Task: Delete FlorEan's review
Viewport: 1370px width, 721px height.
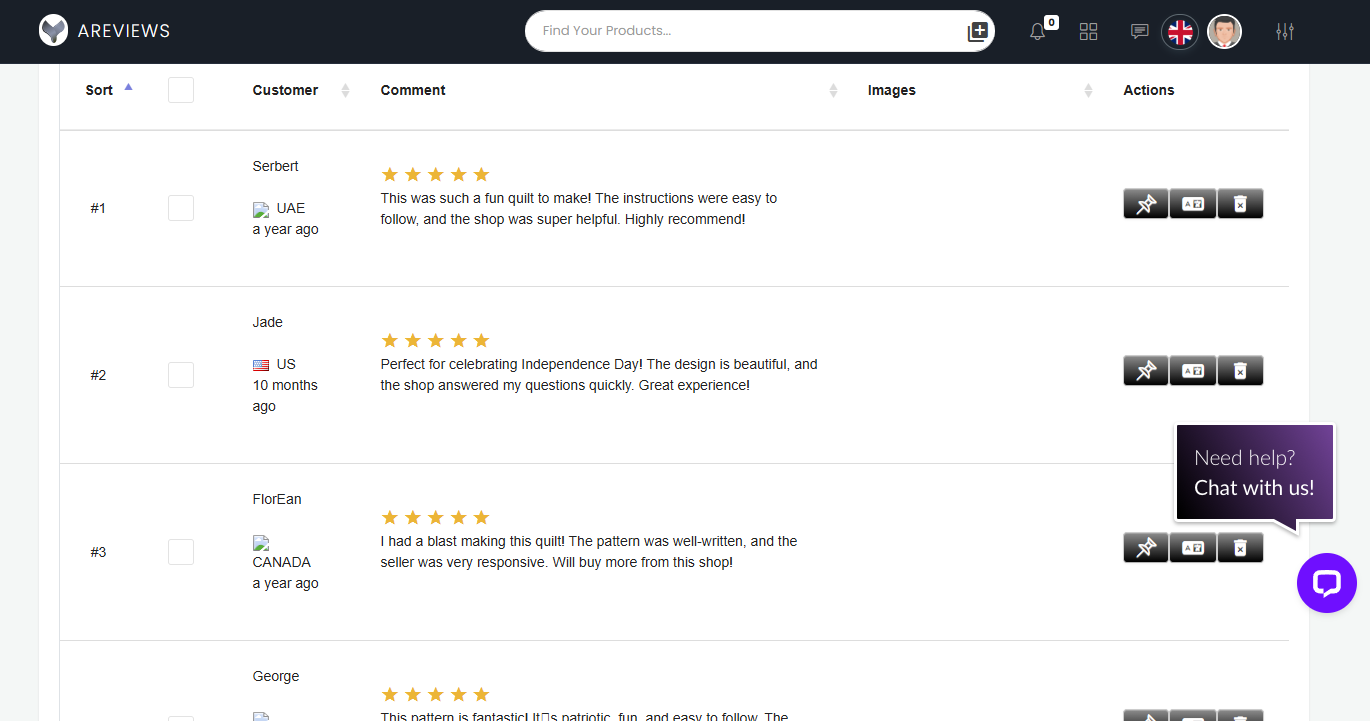Action: (1240, 548)
